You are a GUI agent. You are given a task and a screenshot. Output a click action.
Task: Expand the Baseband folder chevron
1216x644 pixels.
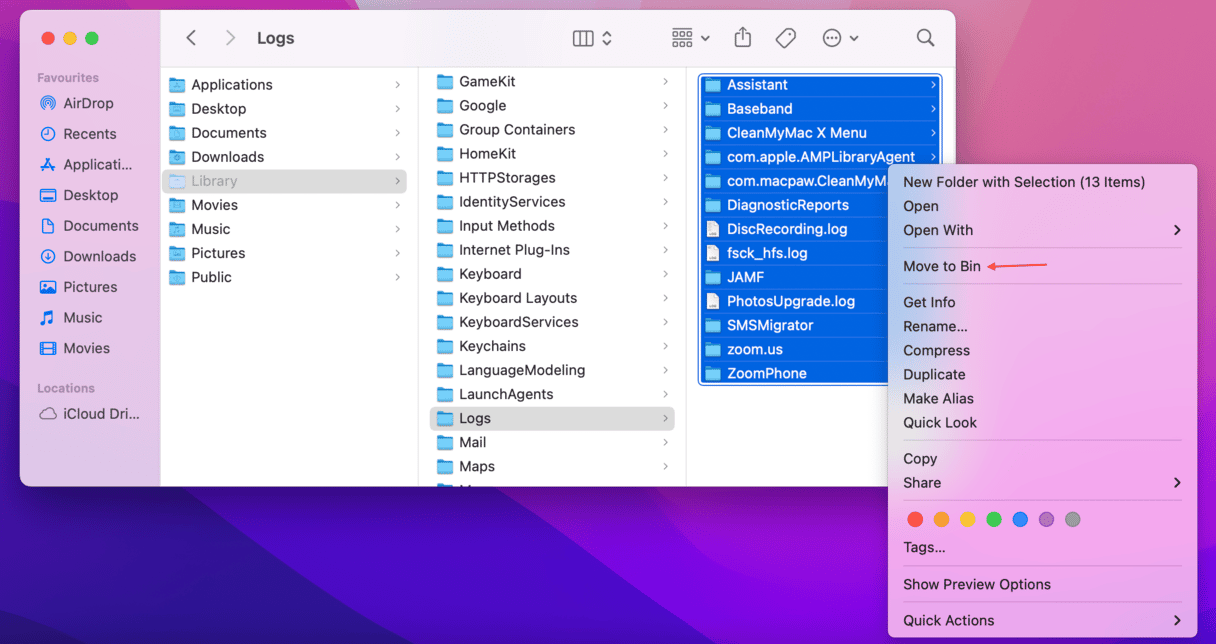coord(933,109)
